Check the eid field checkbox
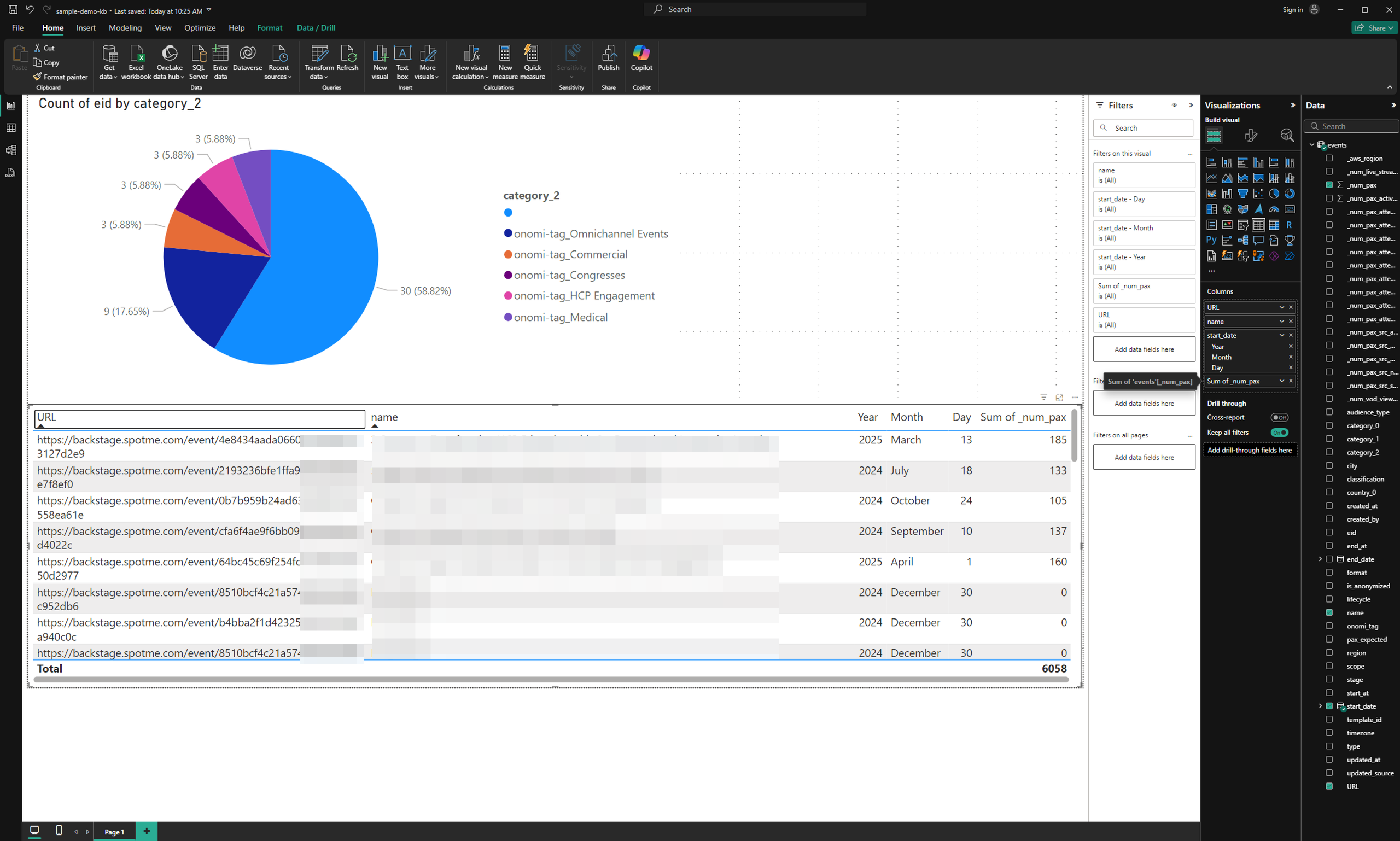Viewport: 1400px width, 841px height. (x=1329, y=532)
